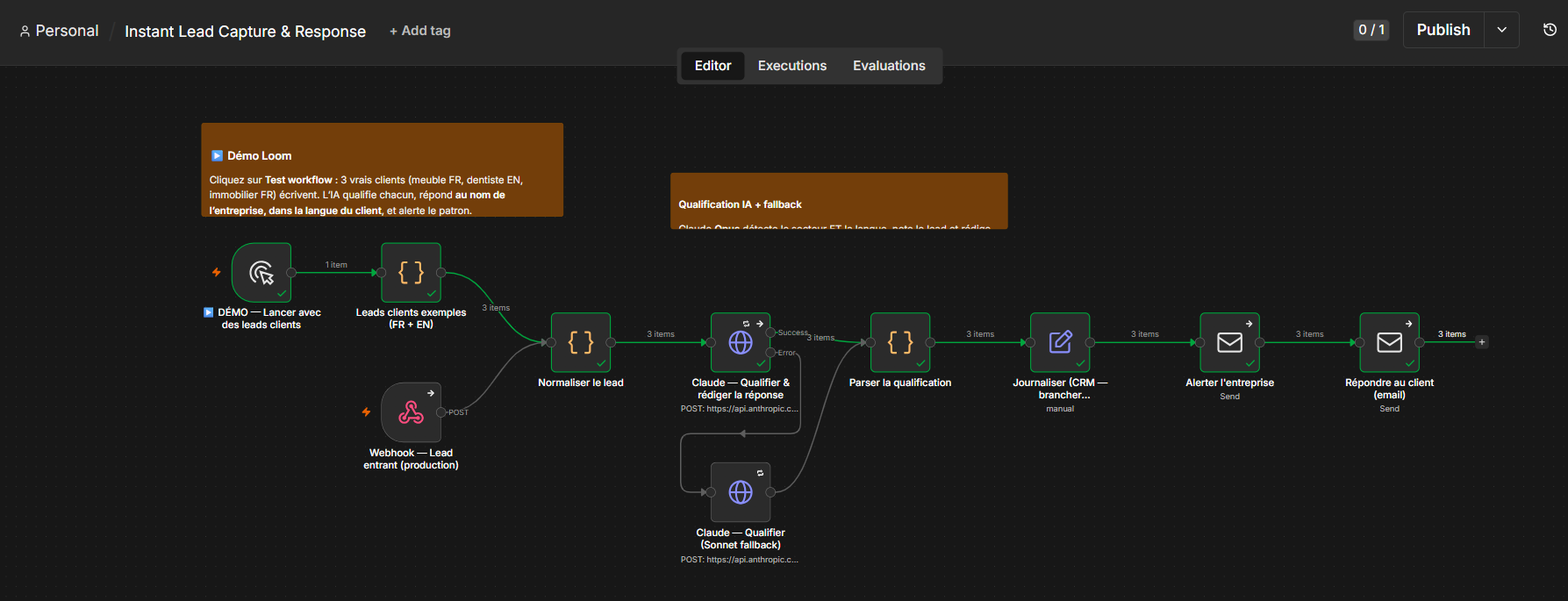Click the '1 item' connection label
This screenshot has height=601, width=1568.
coord(336,265)
